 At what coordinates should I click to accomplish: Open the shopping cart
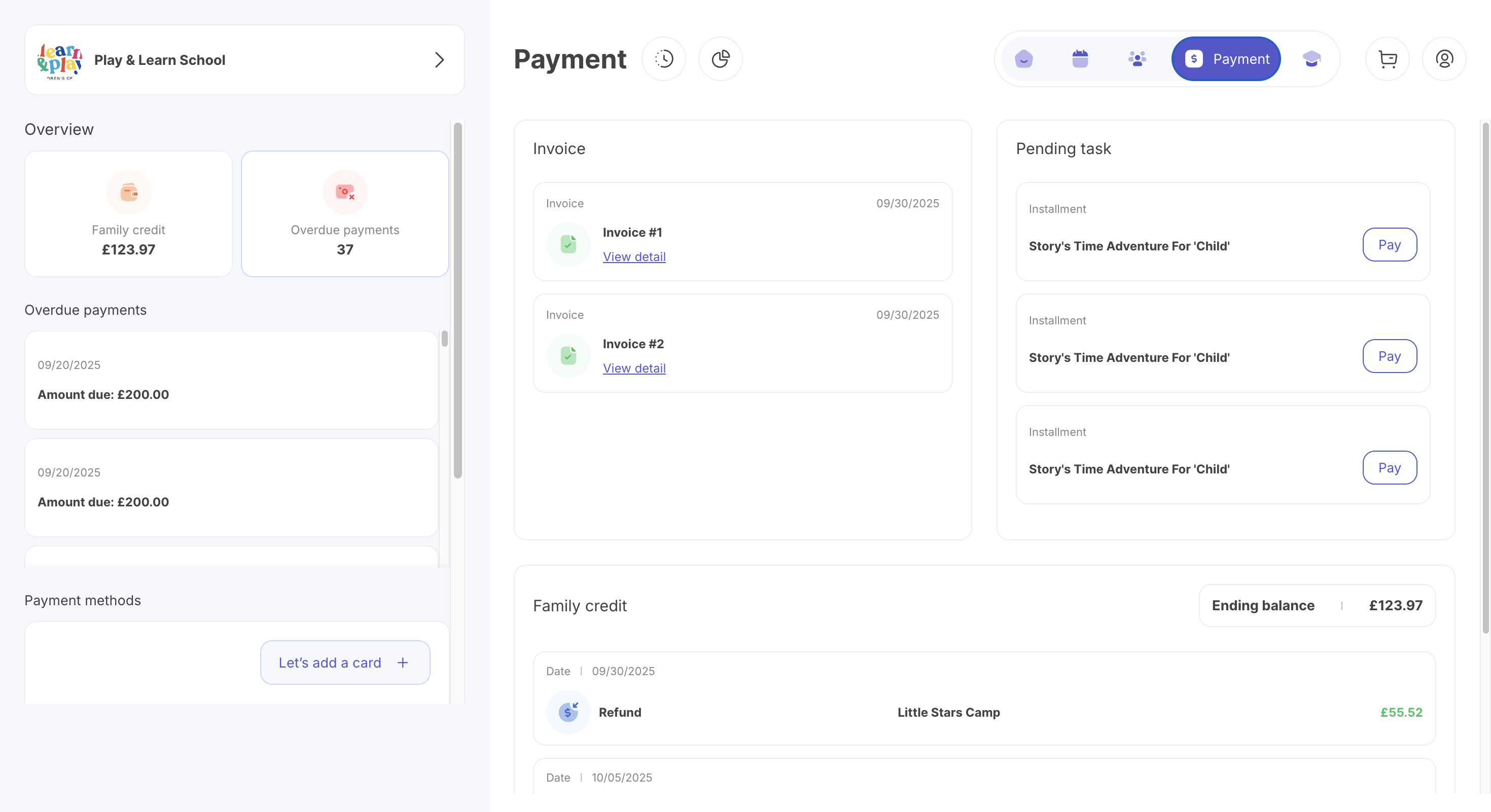1387,59
